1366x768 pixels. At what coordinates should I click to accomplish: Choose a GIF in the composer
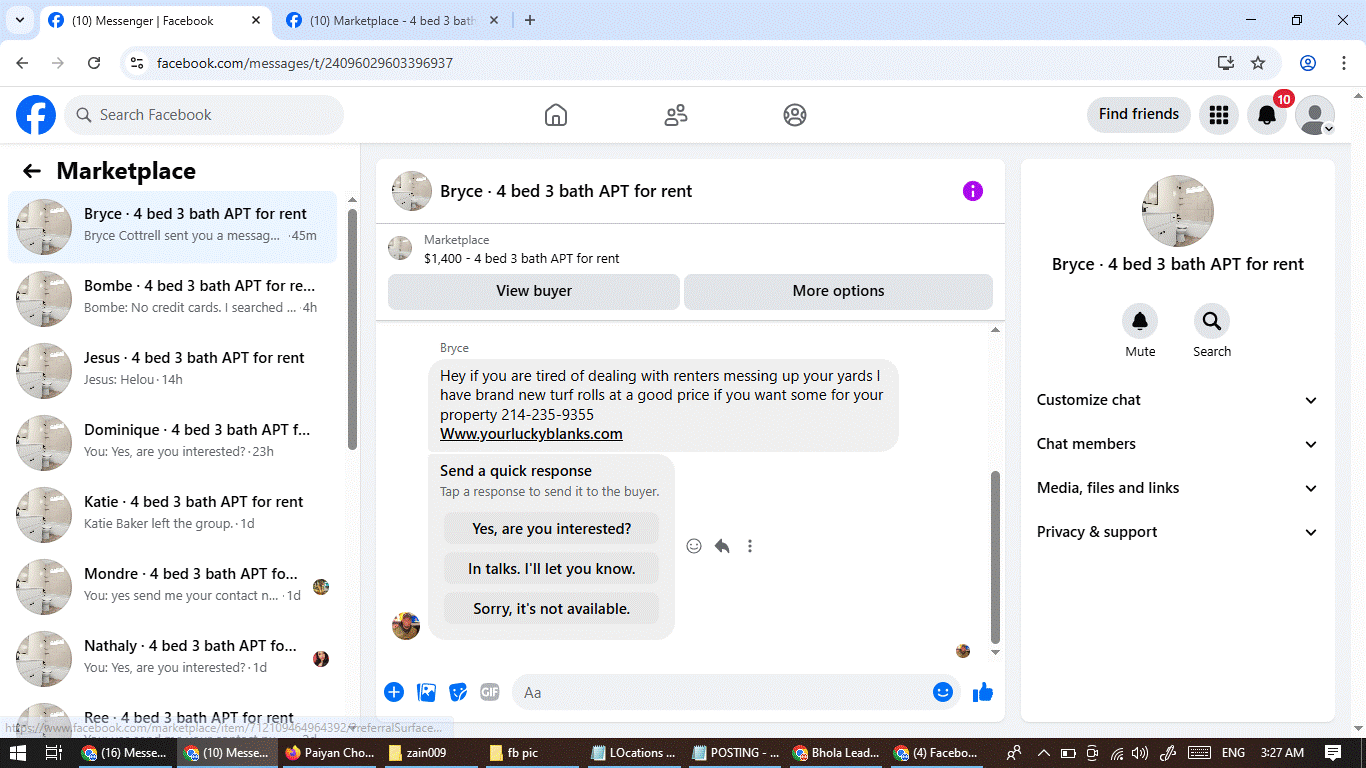(489, 692)
